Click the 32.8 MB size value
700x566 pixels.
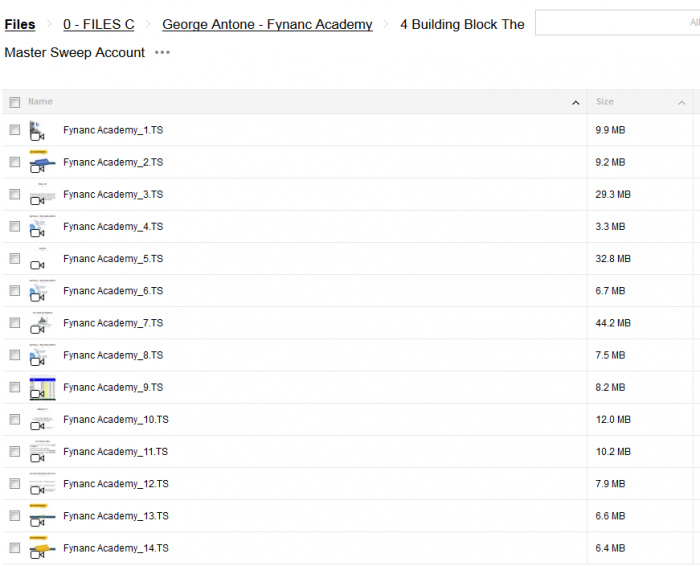(x=613, y=258)
